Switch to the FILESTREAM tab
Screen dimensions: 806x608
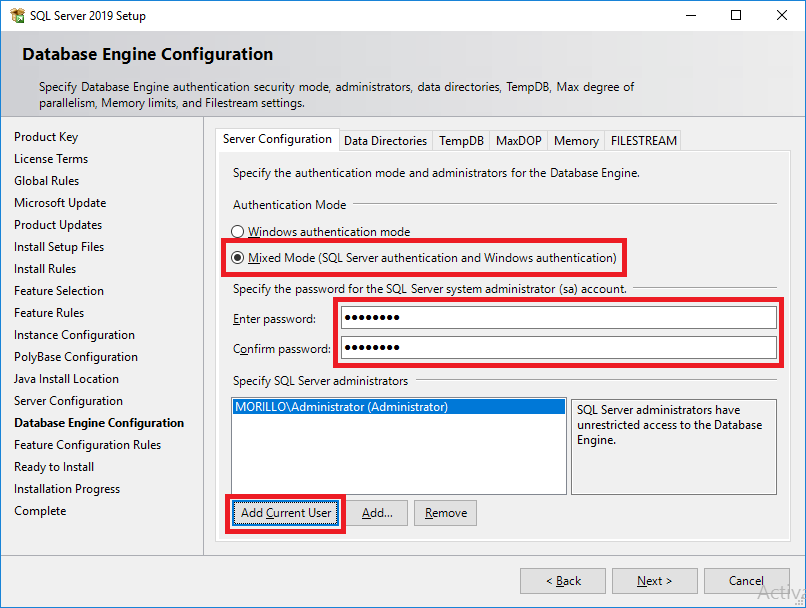643,141
